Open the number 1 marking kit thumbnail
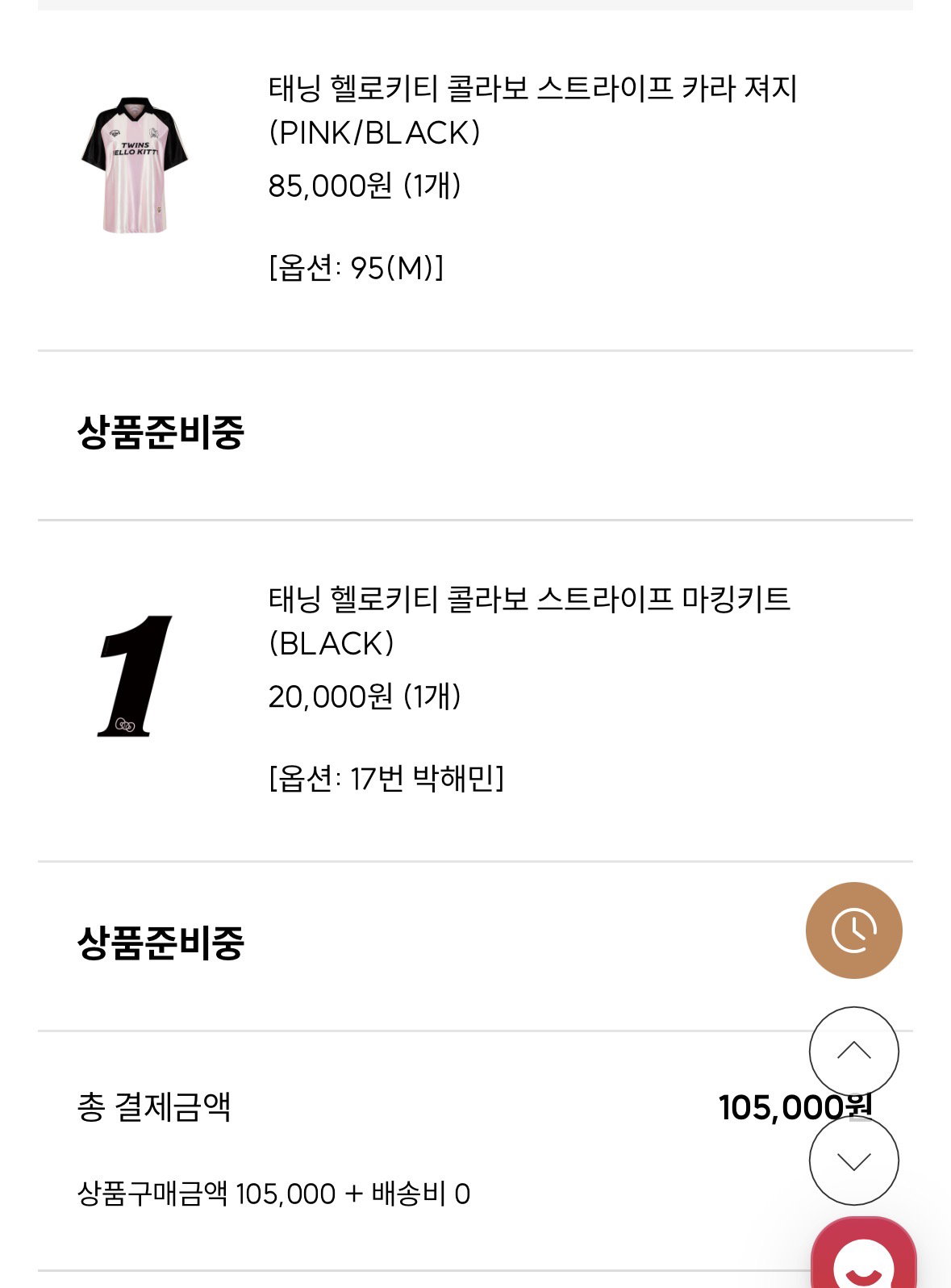 135,675
